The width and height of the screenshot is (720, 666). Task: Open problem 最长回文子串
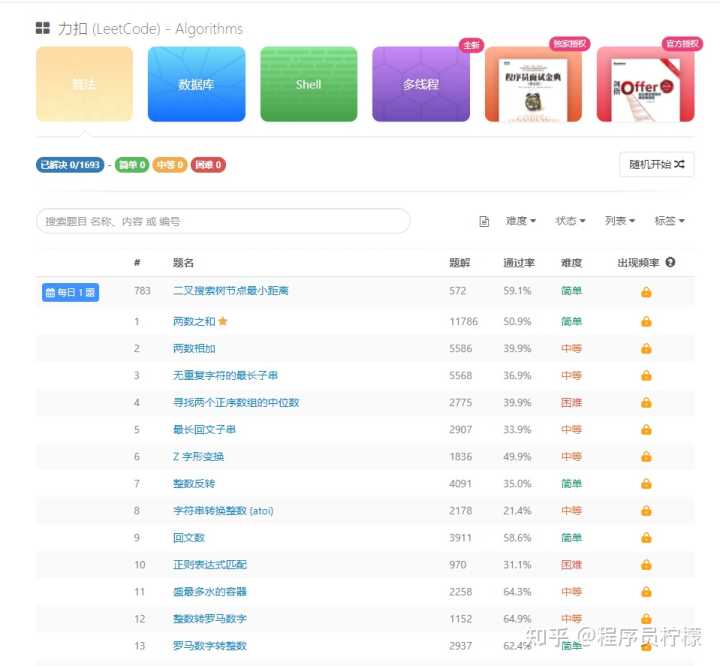[x=204, y=429]
